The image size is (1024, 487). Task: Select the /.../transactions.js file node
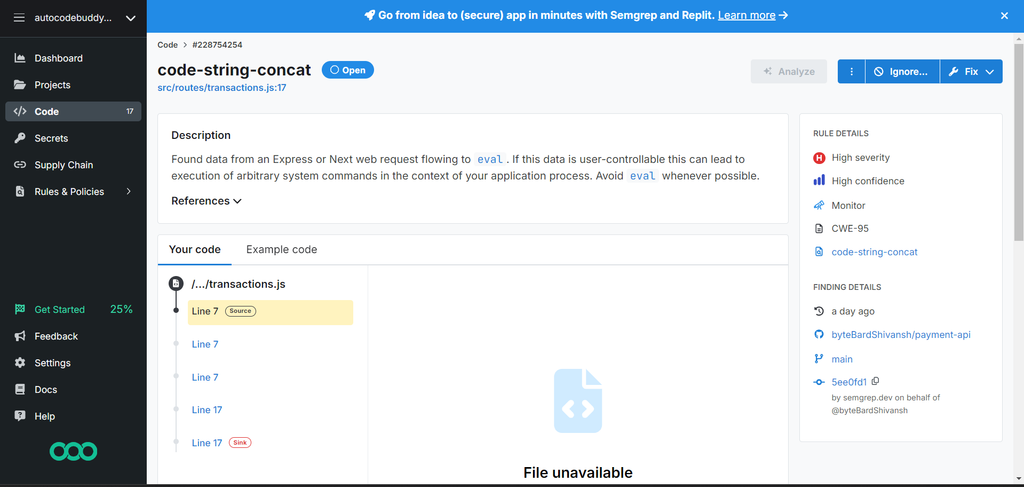click(238, 284)
